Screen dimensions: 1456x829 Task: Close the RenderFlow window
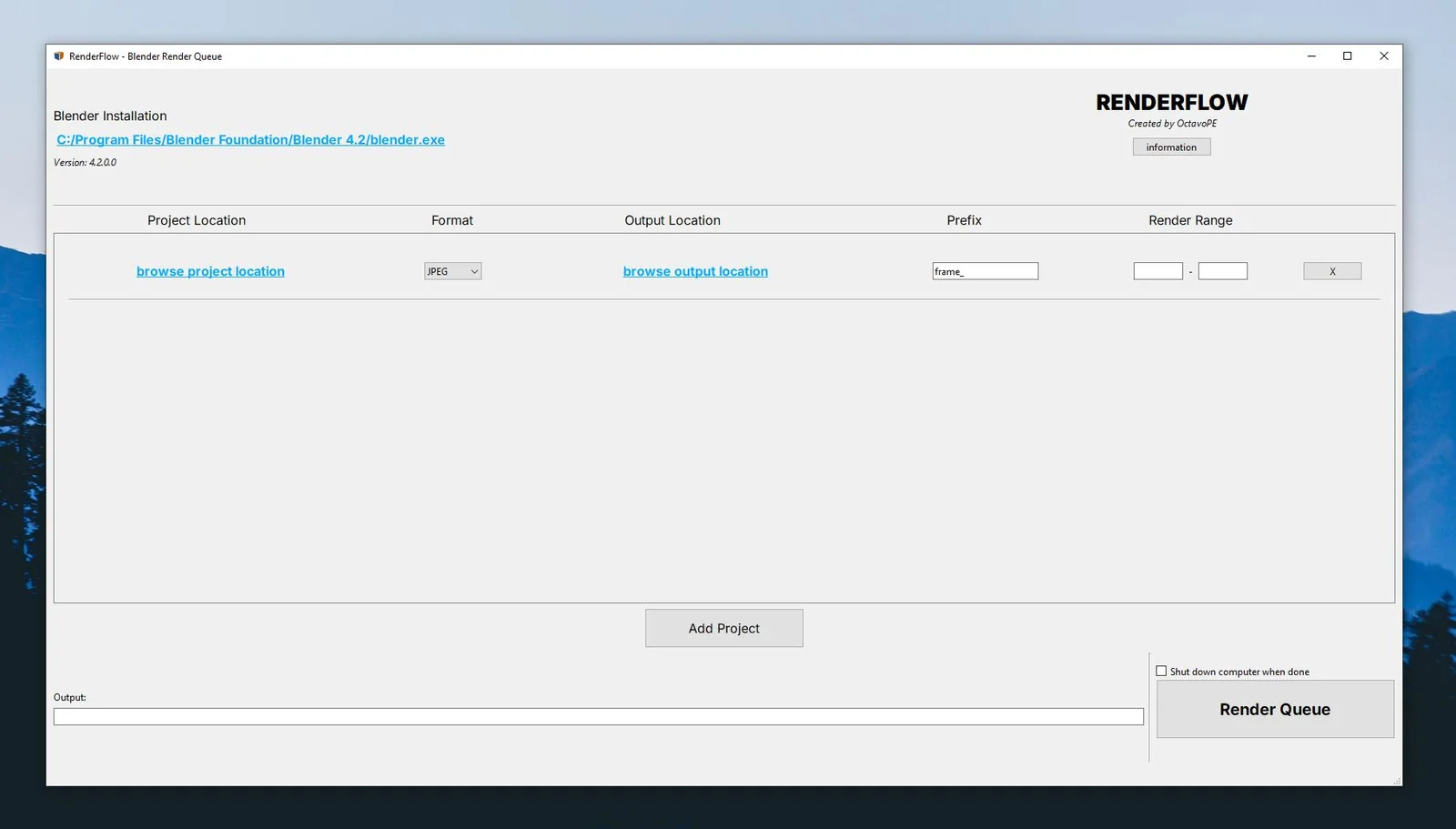coord(1384,56)
